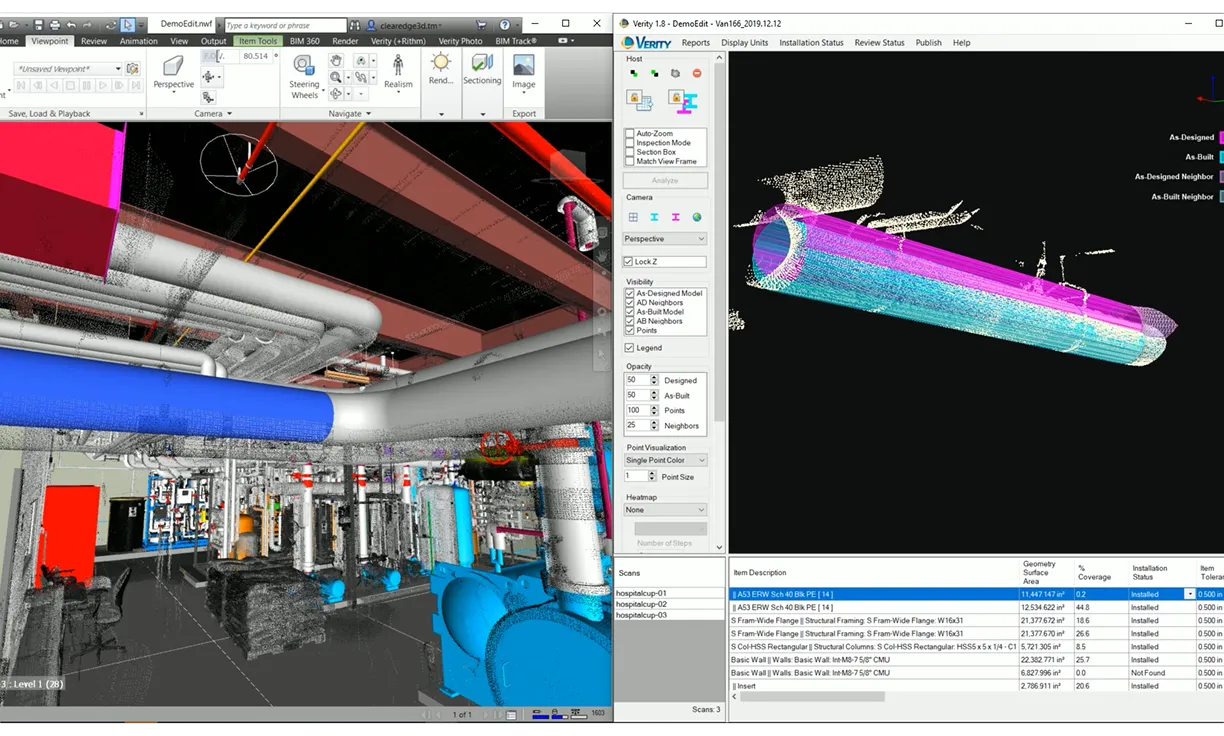This screenshot has height=736, width=1224.
Task: Uncheck the Lock Z checkbox
Action: pyautogui.click(x=629, y=262)
